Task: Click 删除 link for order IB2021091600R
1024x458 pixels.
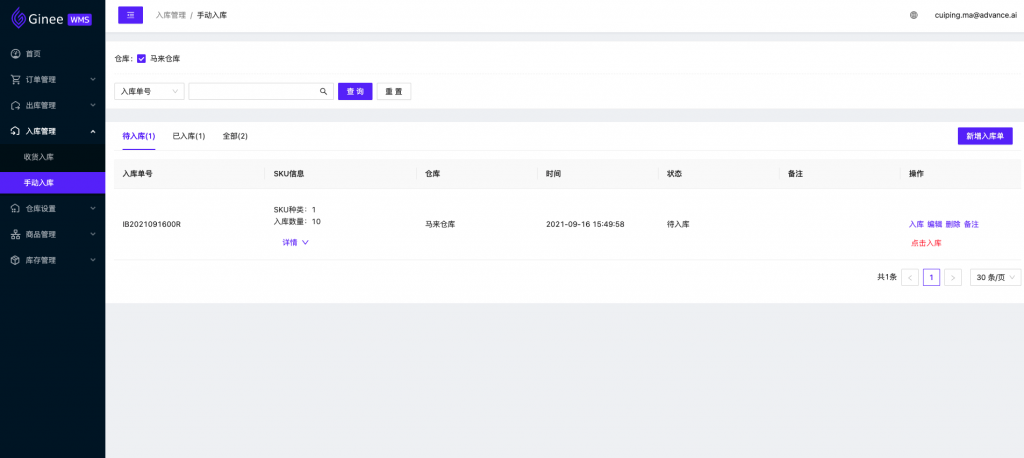Action: (x=953, y=224)
